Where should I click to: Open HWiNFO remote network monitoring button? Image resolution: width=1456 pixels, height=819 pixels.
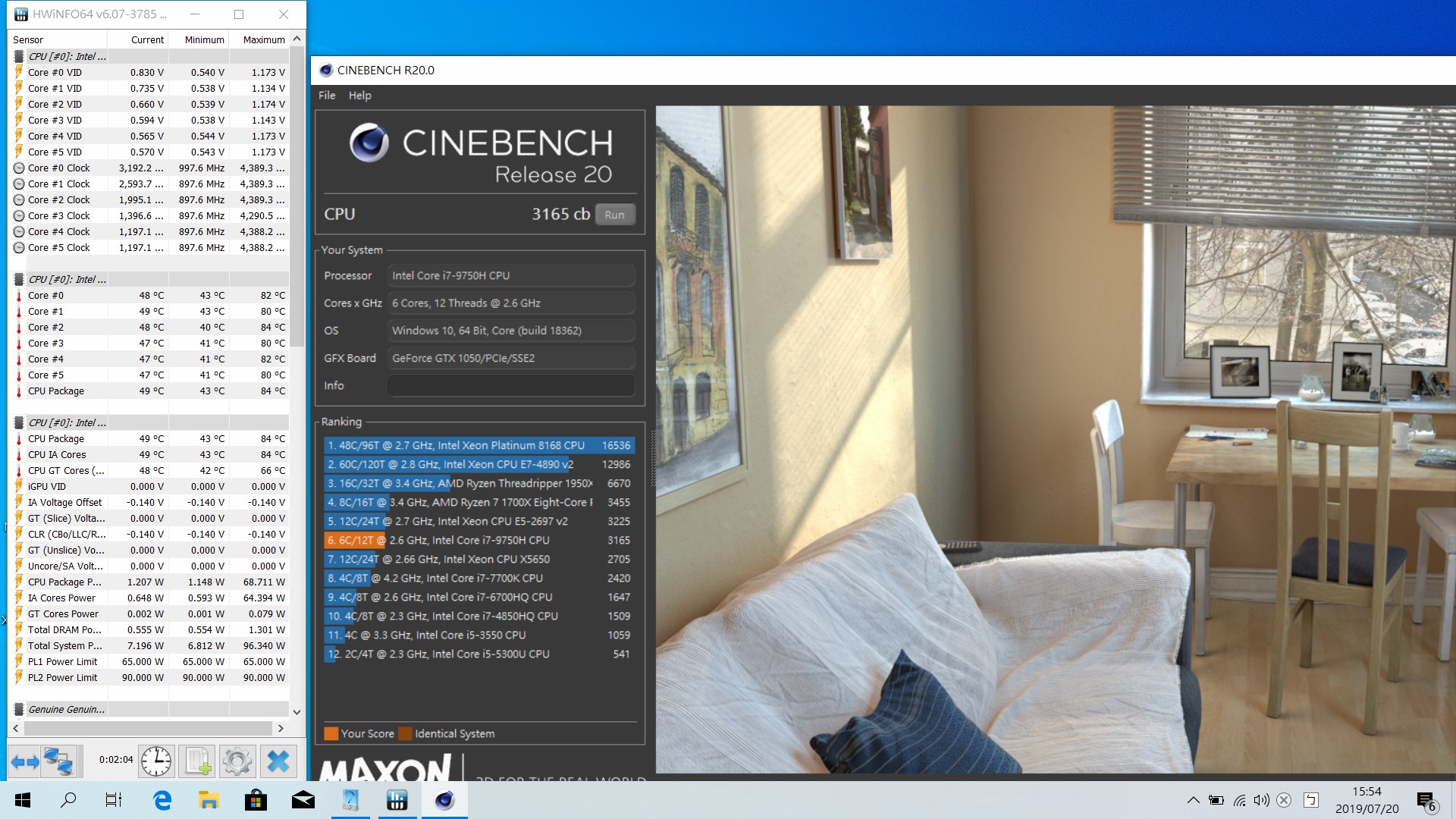58,761
